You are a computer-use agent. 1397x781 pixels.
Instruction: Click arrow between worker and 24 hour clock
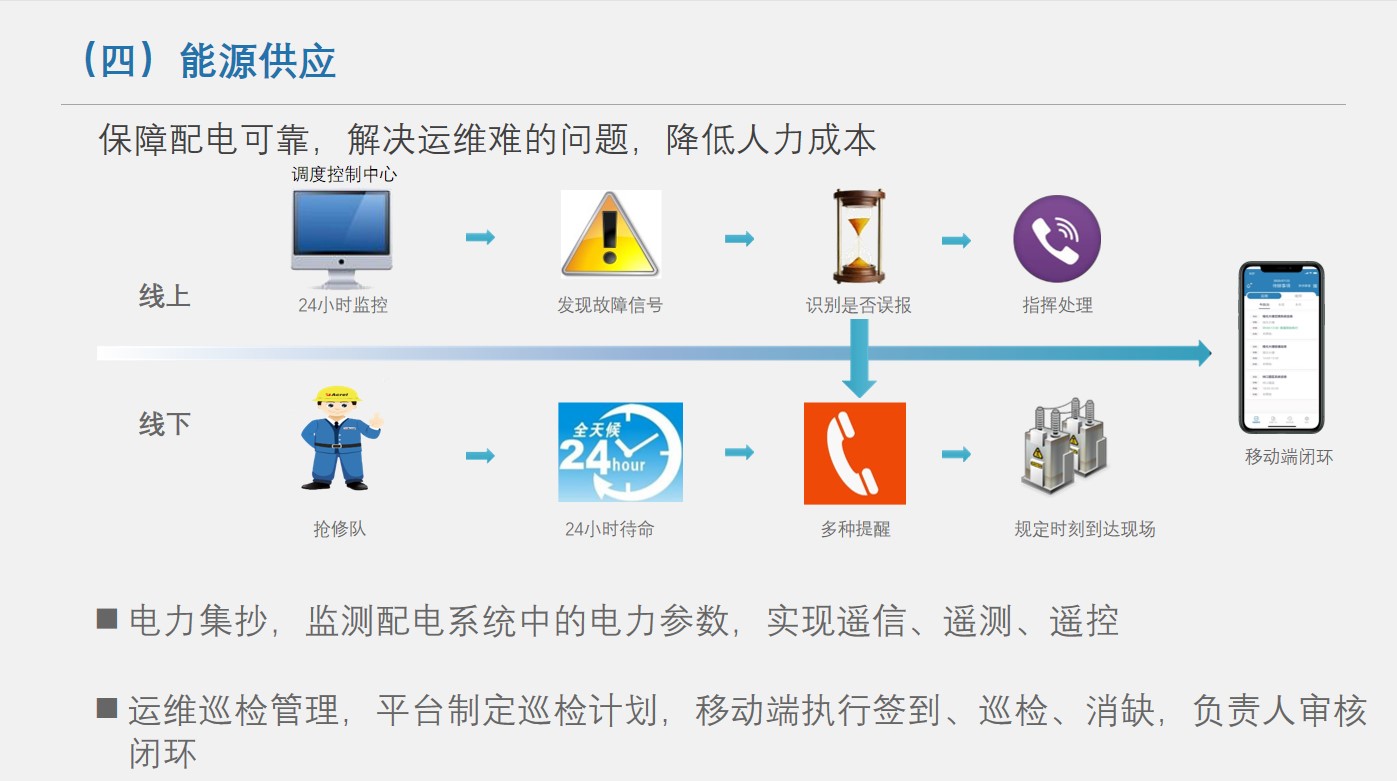point(480,456)
